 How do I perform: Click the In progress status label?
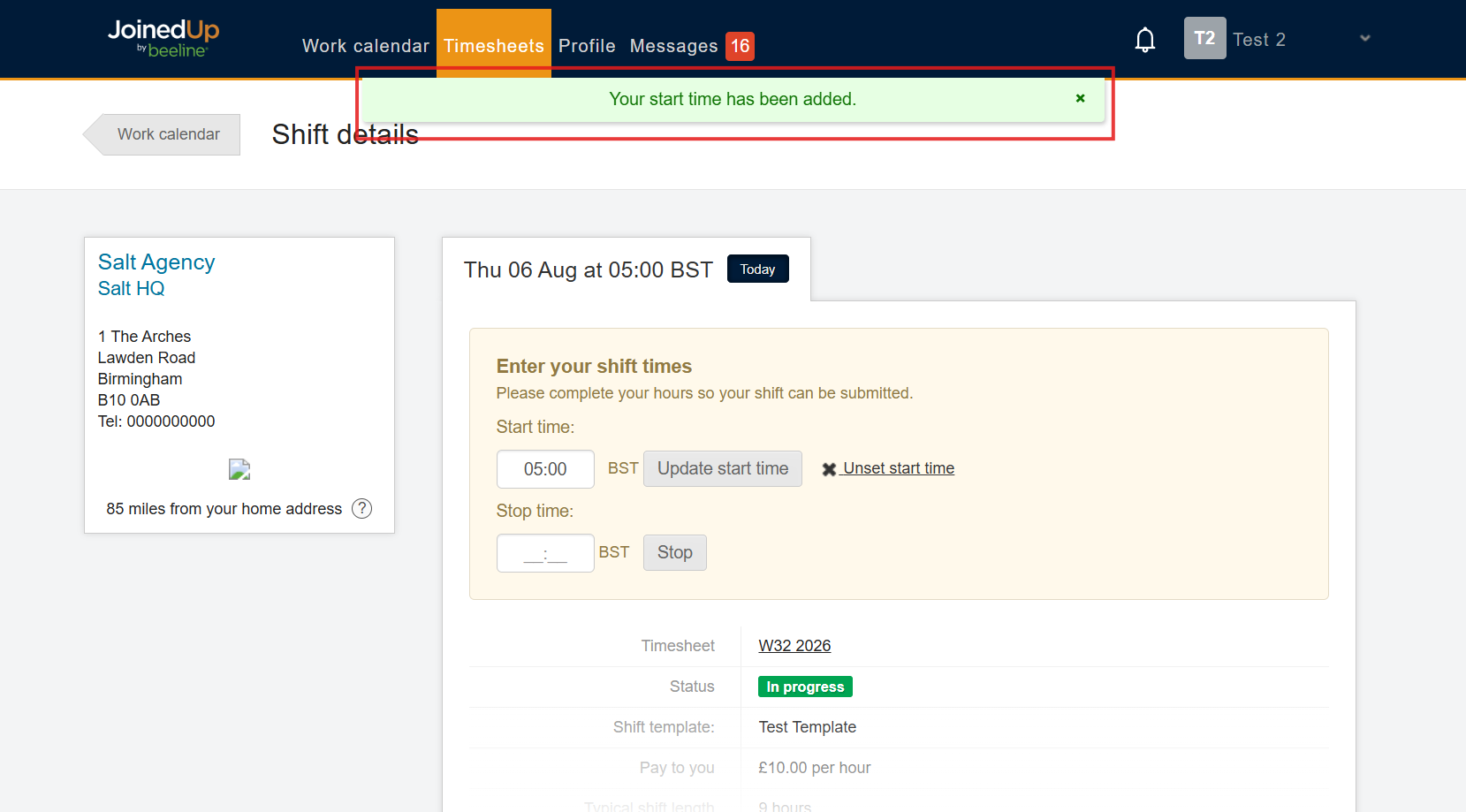(x=805, y=687)
